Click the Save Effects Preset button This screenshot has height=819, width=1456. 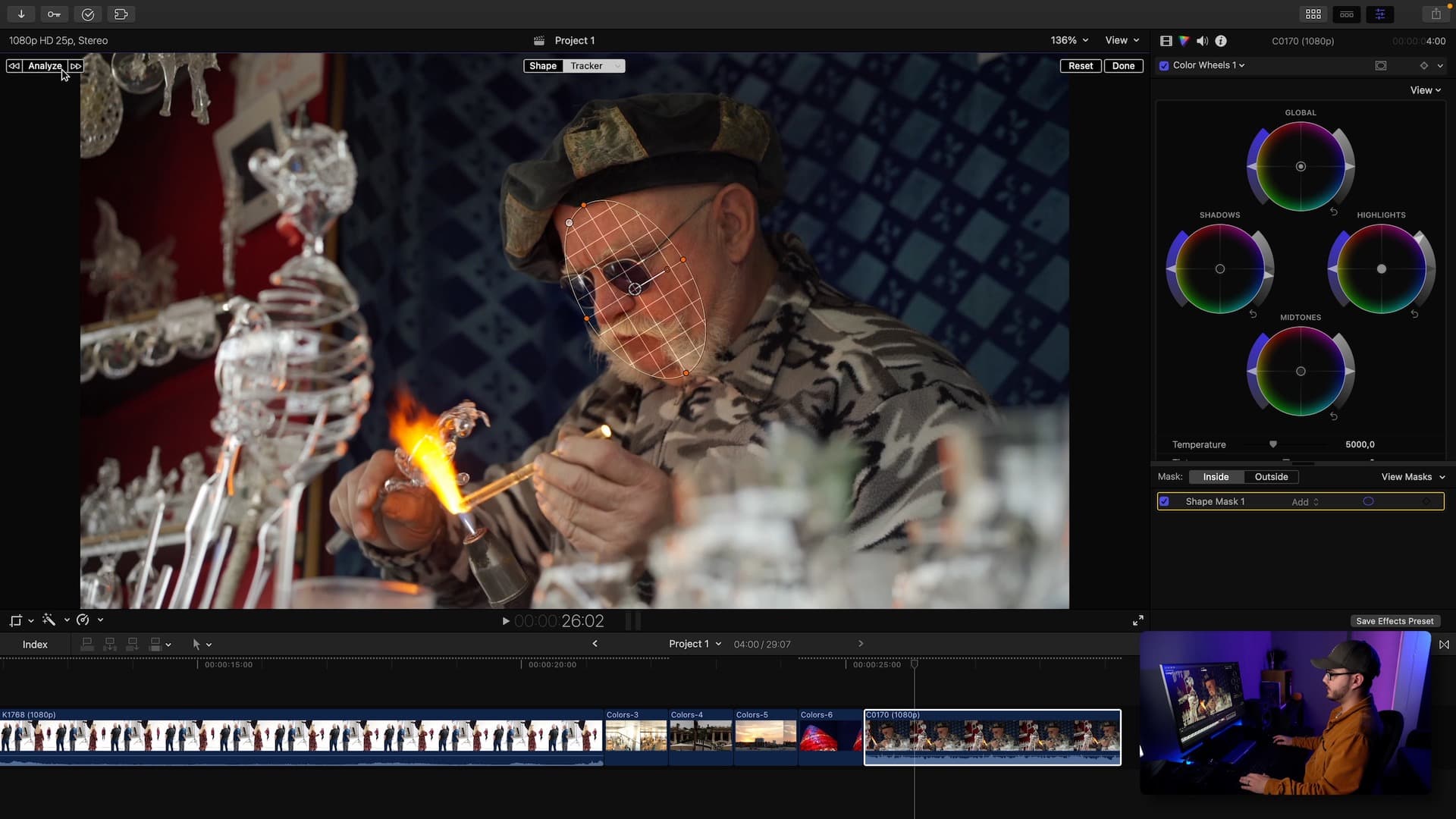(x=1395, y=621)
